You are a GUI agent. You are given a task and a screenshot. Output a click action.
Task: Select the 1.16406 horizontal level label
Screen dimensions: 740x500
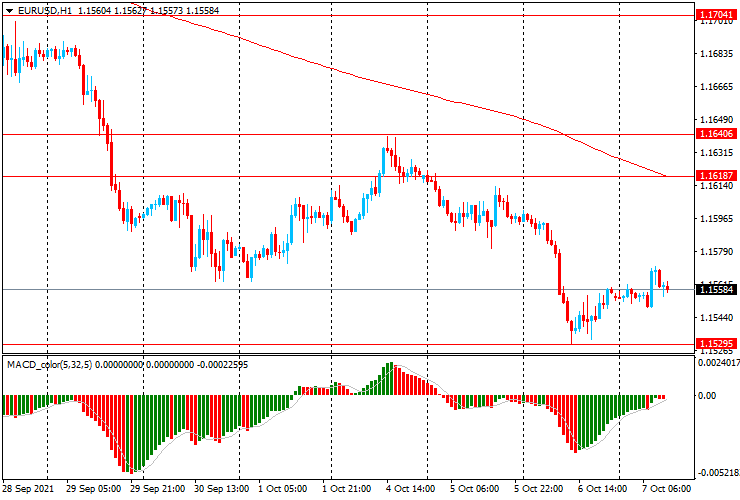pyautogui.click(x=716, y=134)
